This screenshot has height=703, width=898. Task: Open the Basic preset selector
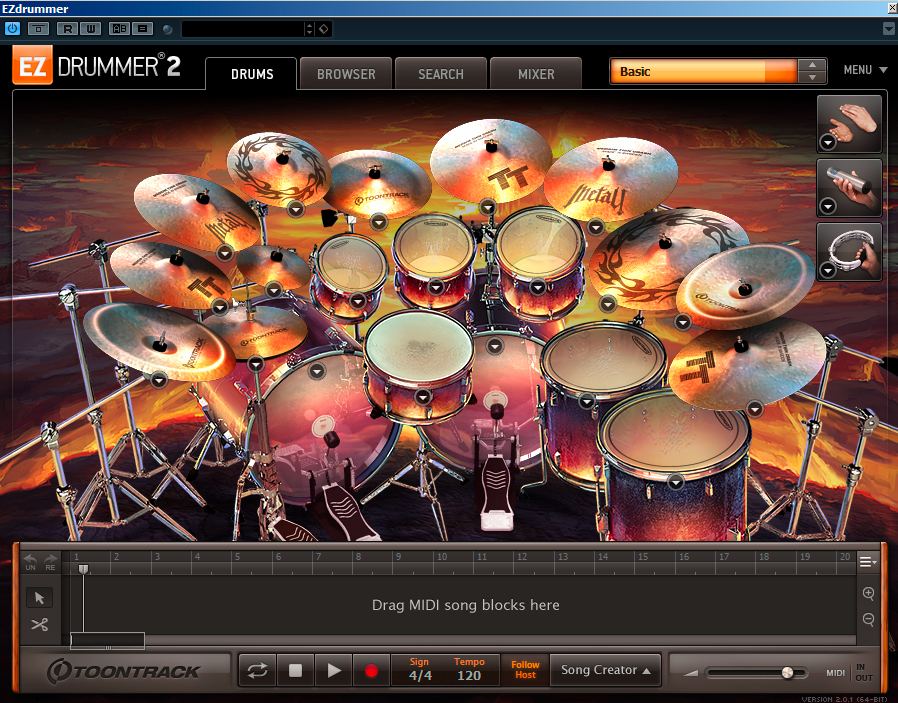coord(704,72)
